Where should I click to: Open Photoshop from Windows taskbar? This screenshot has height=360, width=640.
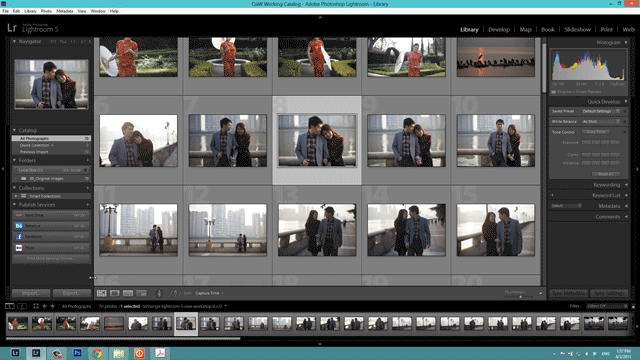pyautogui.click(x=77, y=353)
